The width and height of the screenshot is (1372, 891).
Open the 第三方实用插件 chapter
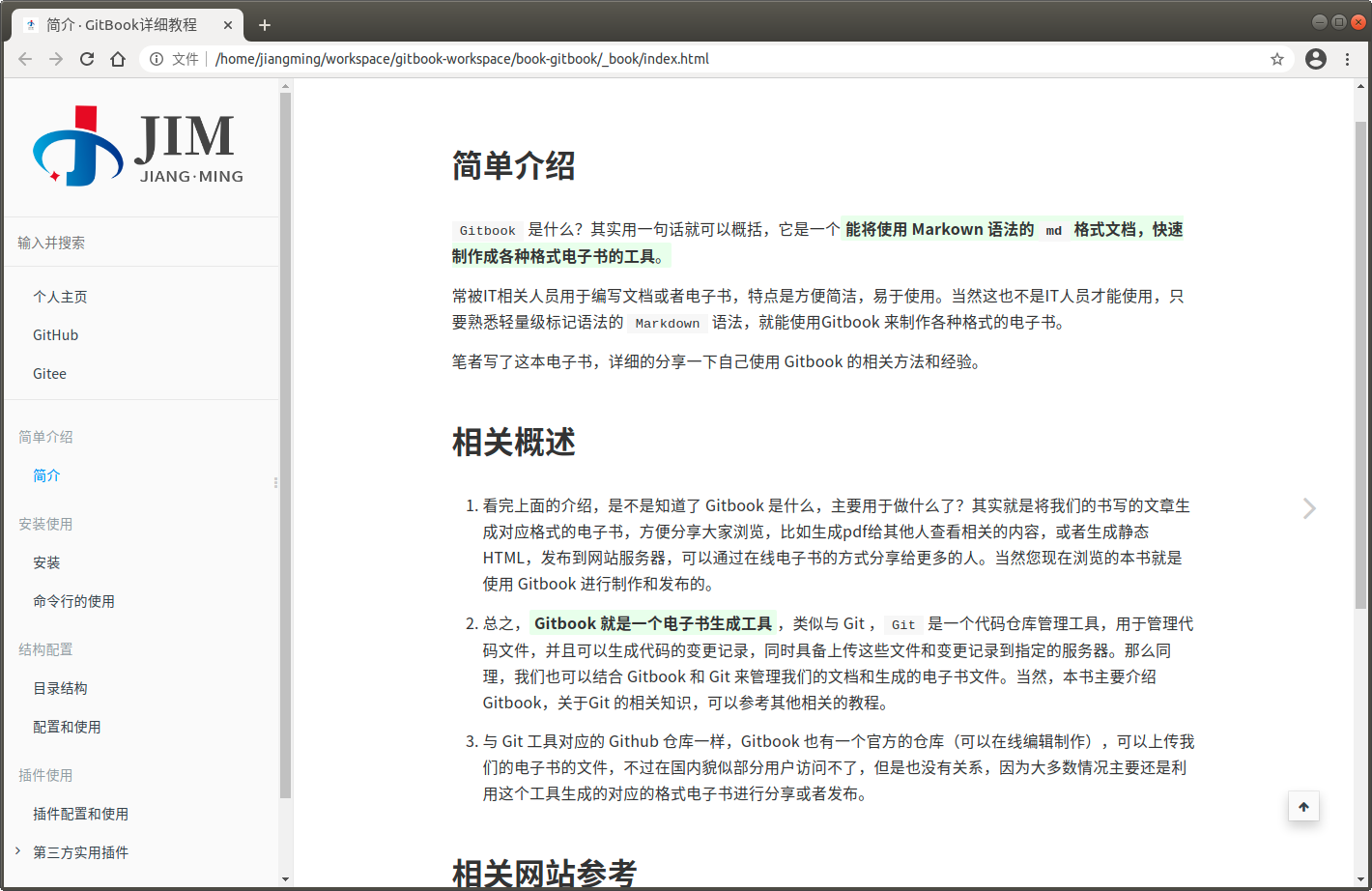point(80,852)
